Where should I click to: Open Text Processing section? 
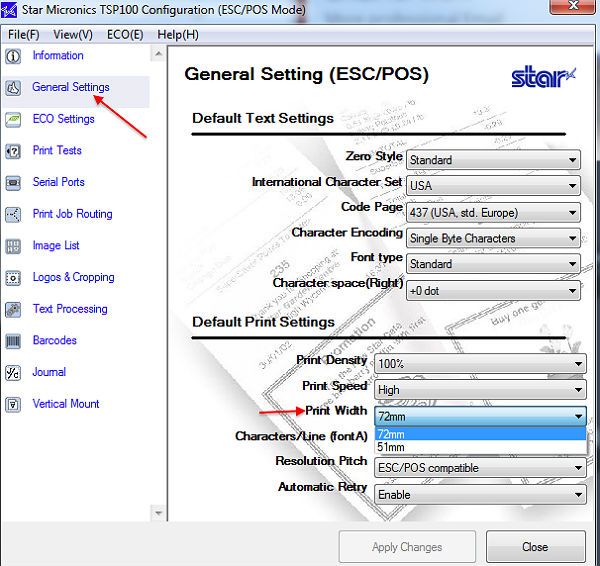point(70,309)
